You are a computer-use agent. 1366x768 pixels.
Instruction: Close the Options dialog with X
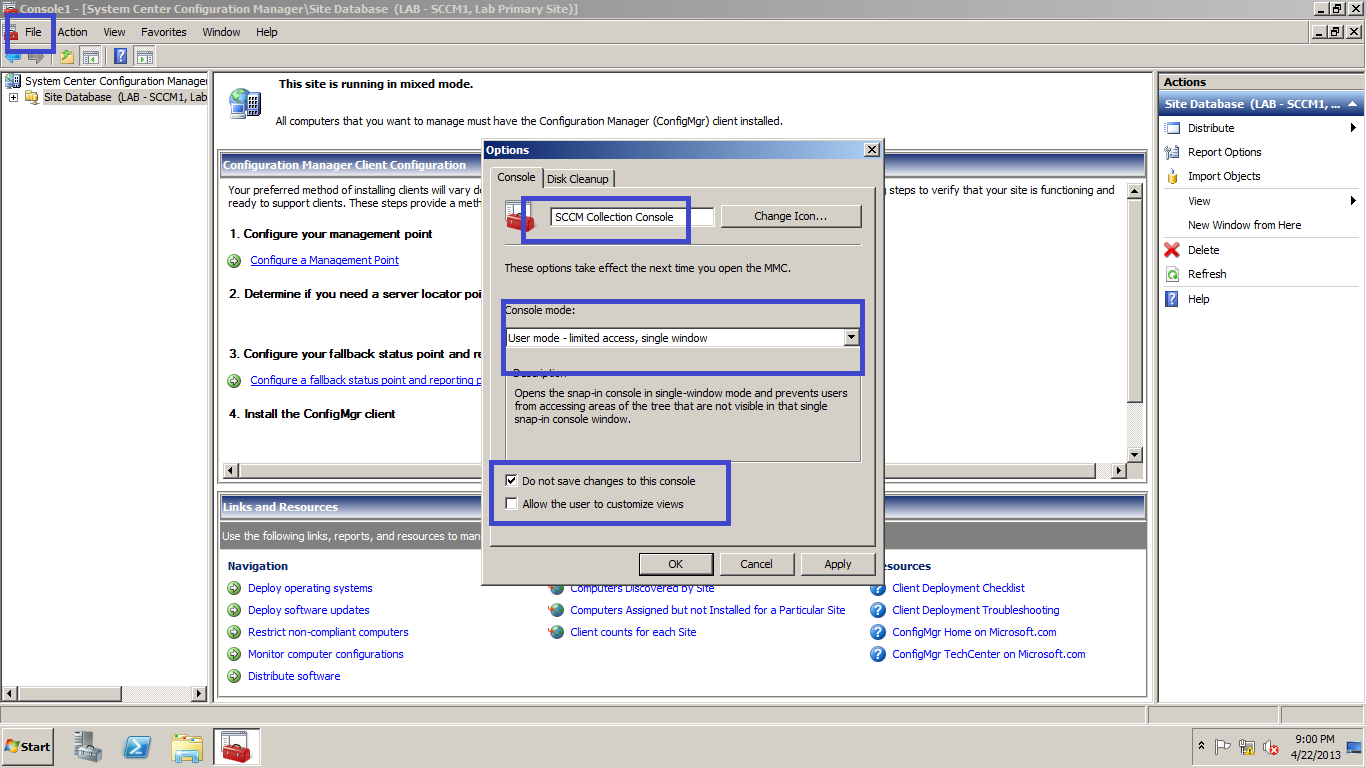(871, 149)
